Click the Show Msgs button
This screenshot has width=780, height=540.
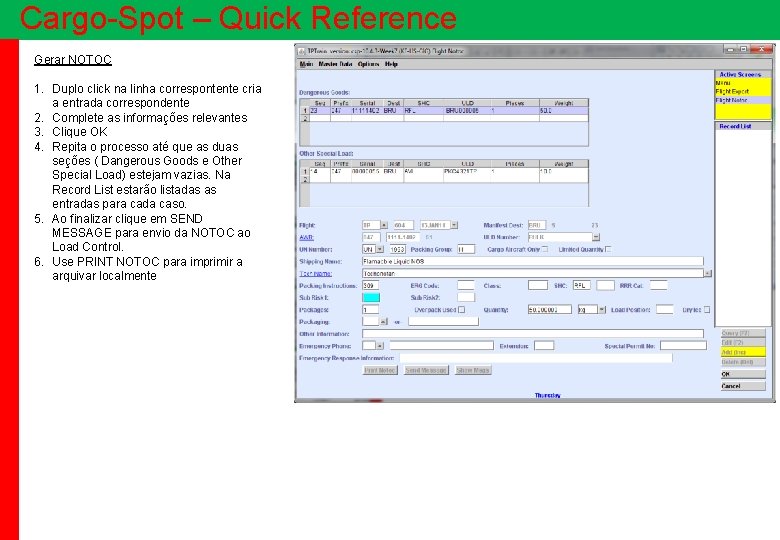(x=473, y=370)
